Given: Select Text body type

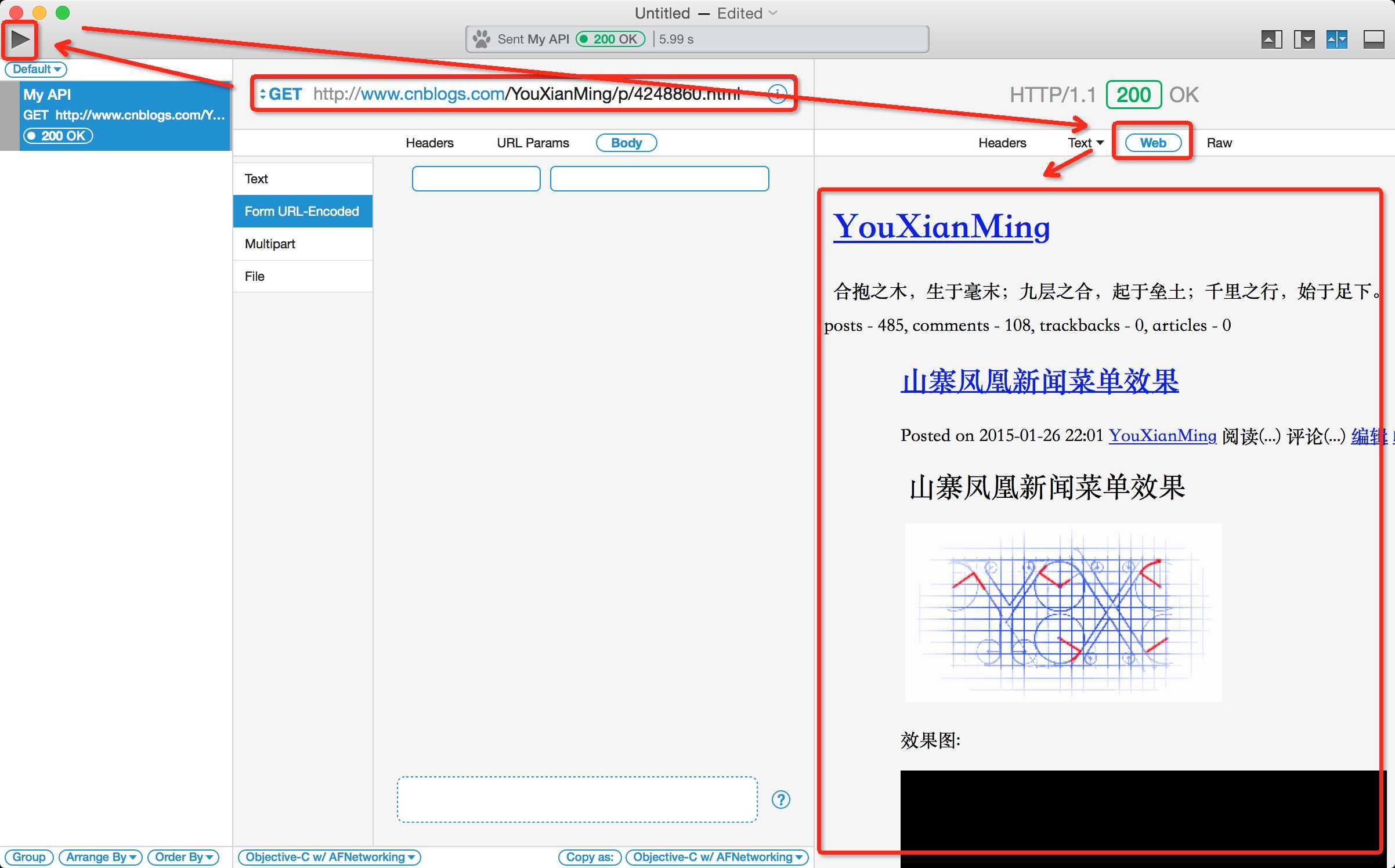Looking at the screenshot, I should click(x=303, y=179).
